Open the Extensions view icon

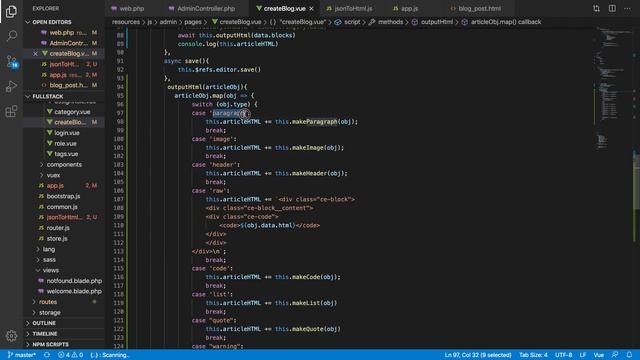11,111
